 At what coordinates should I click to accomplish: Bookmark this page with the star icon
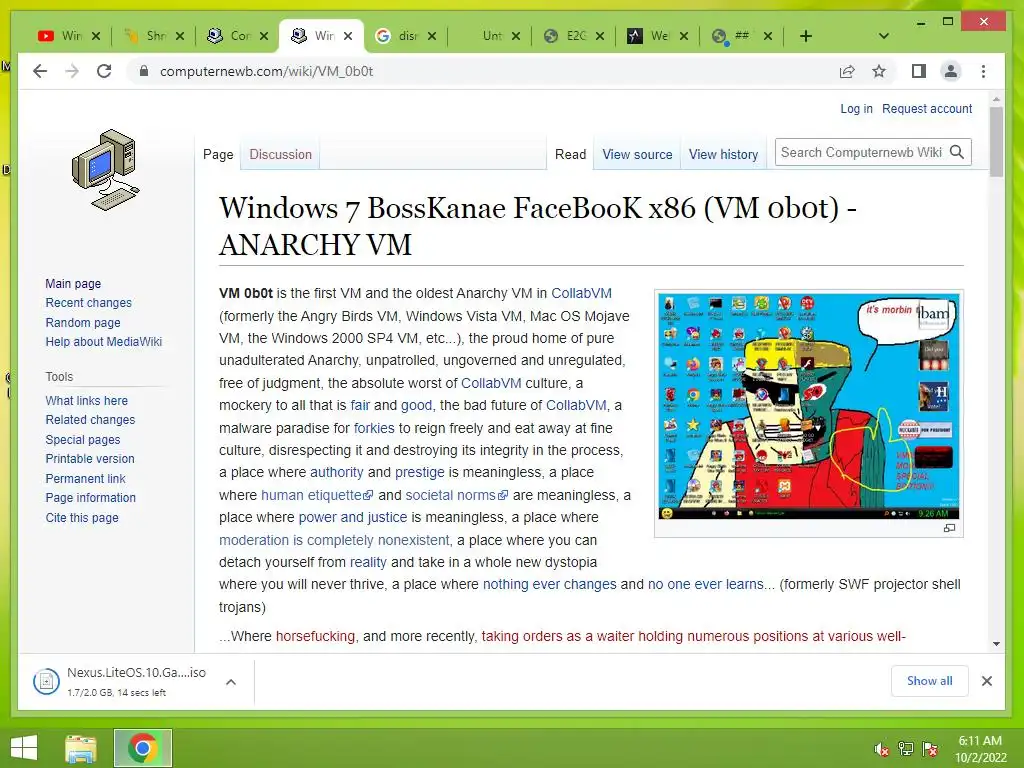(879, 71)
